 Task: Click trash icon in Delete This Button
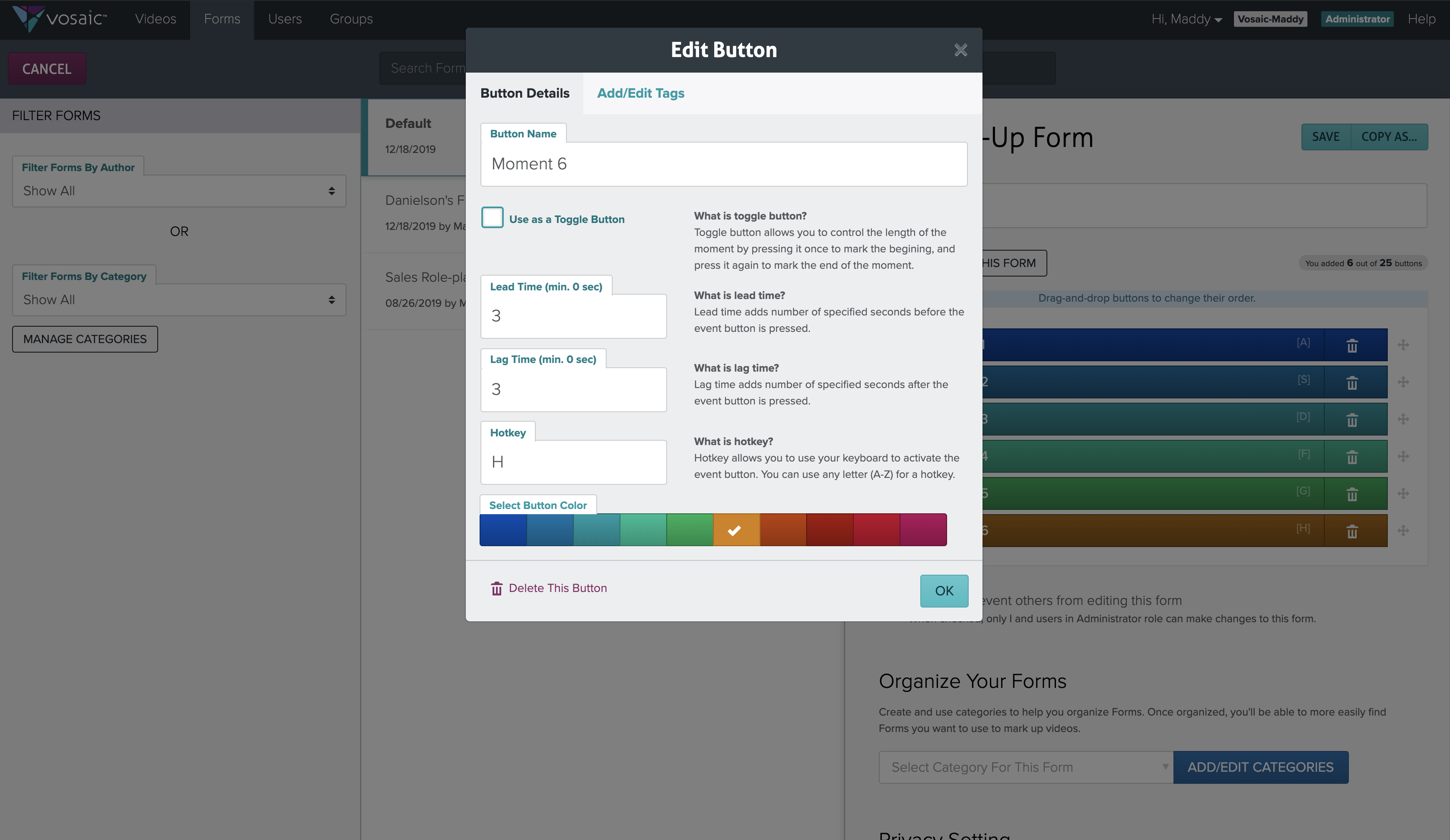[x=496, y=588]
